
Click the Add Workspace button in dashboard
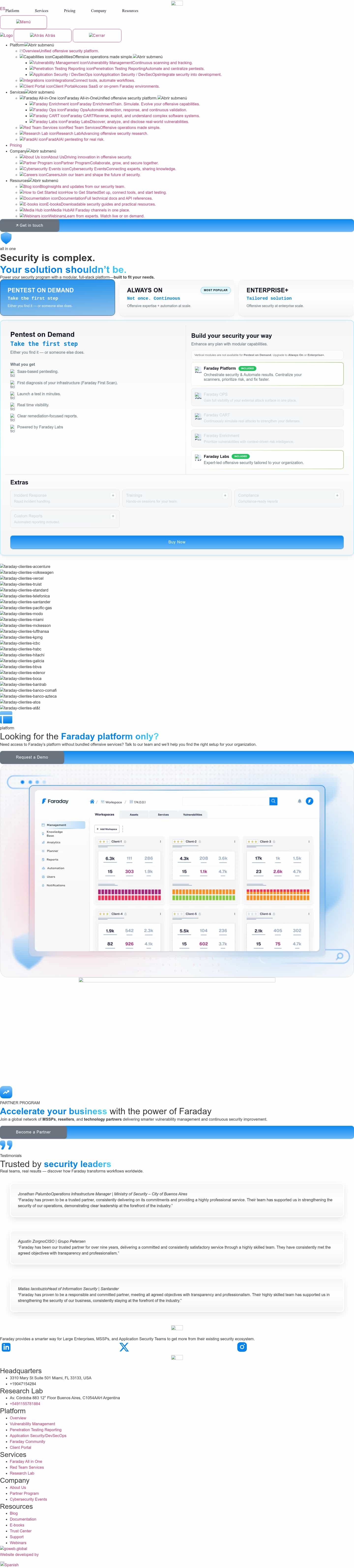[x=107, y=829]
